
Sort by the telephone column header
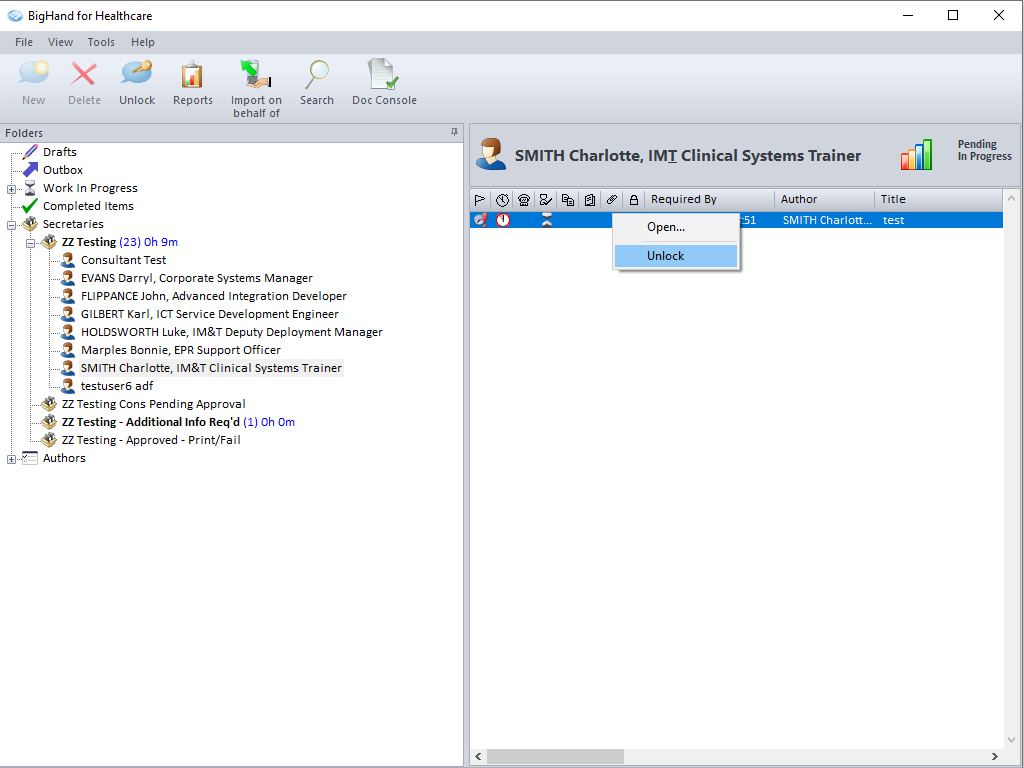pos(524,200)
